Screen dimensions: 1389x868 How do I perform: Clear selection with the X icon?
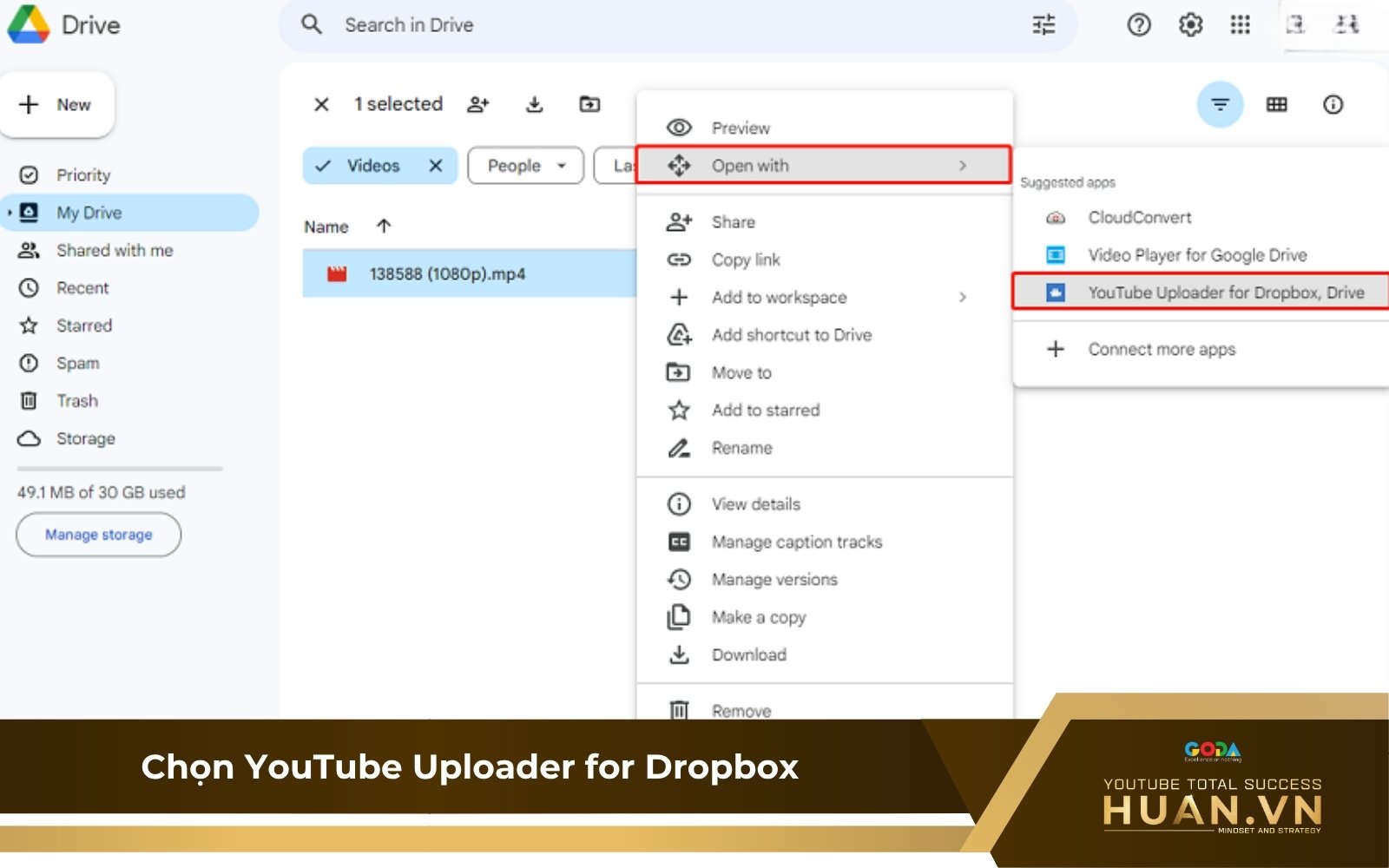(321, 104)
